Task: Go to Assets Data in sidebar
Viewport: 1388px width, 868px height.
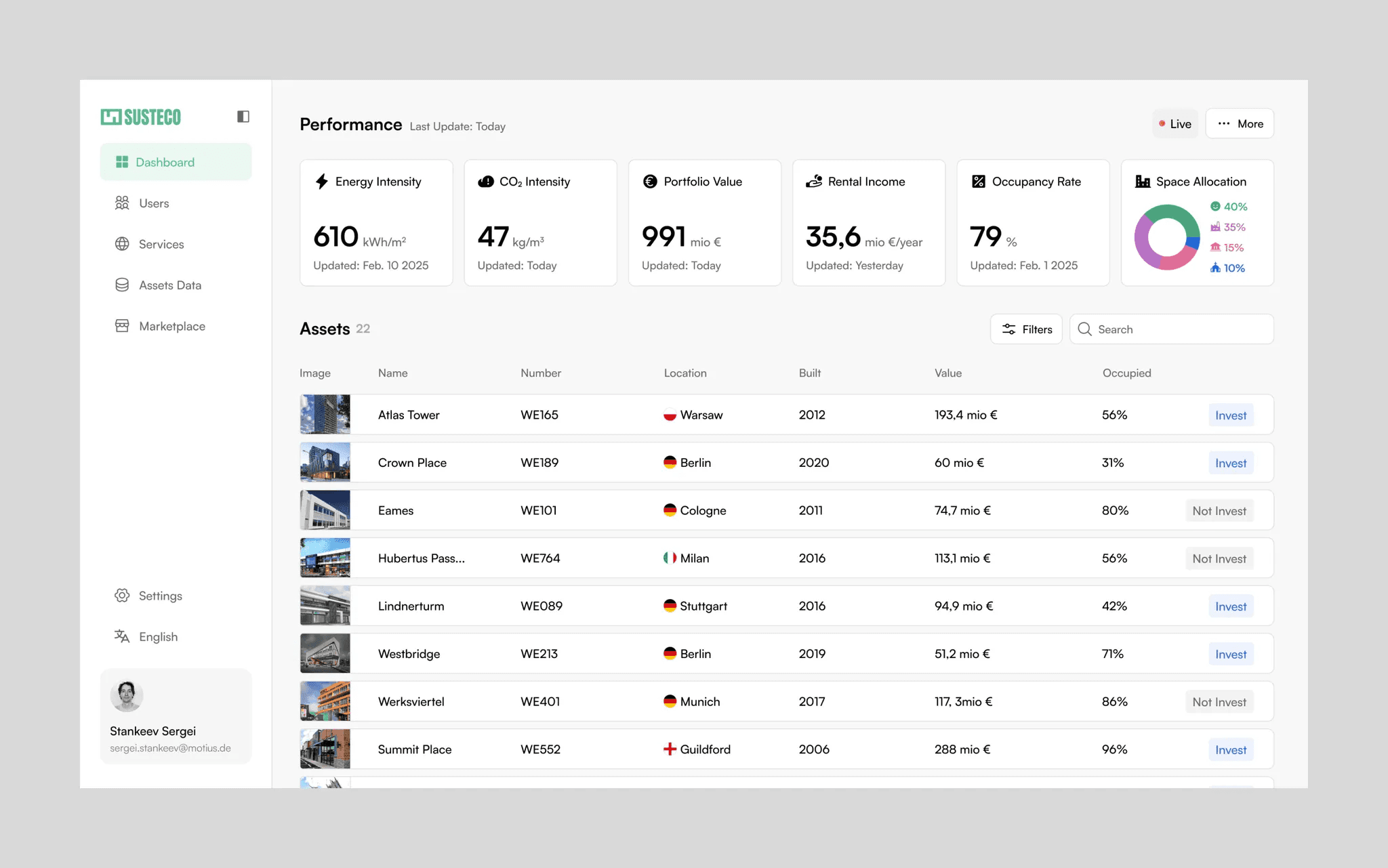Action: click(169, 285)
